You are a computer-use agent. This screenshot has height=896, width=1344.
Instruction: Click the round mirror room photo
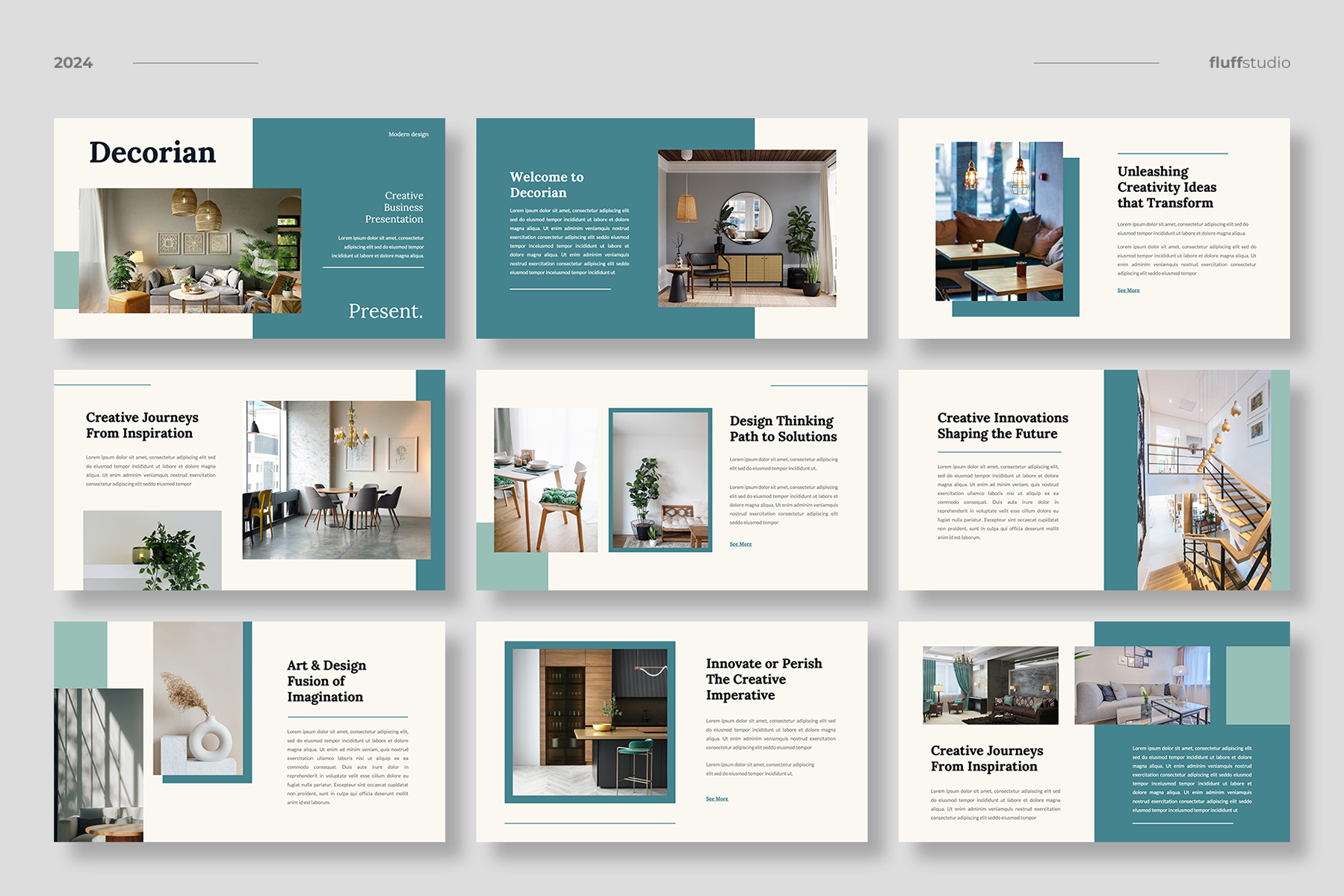click(x=746, y=228)
